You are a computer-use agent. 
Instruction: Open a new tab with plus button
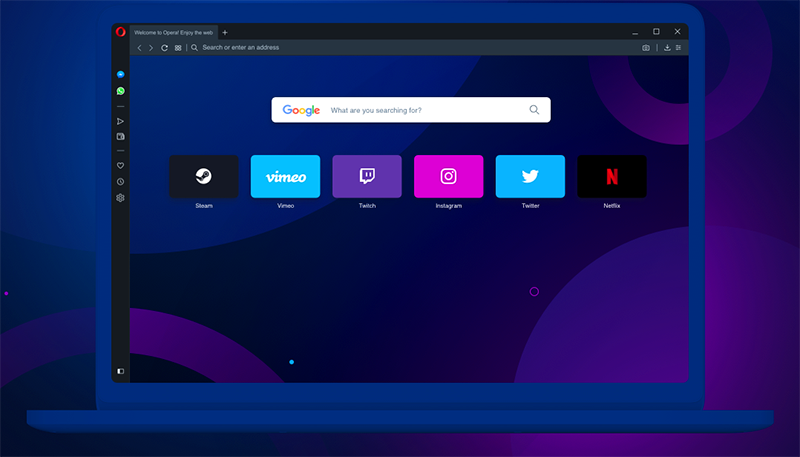[225, 33]
